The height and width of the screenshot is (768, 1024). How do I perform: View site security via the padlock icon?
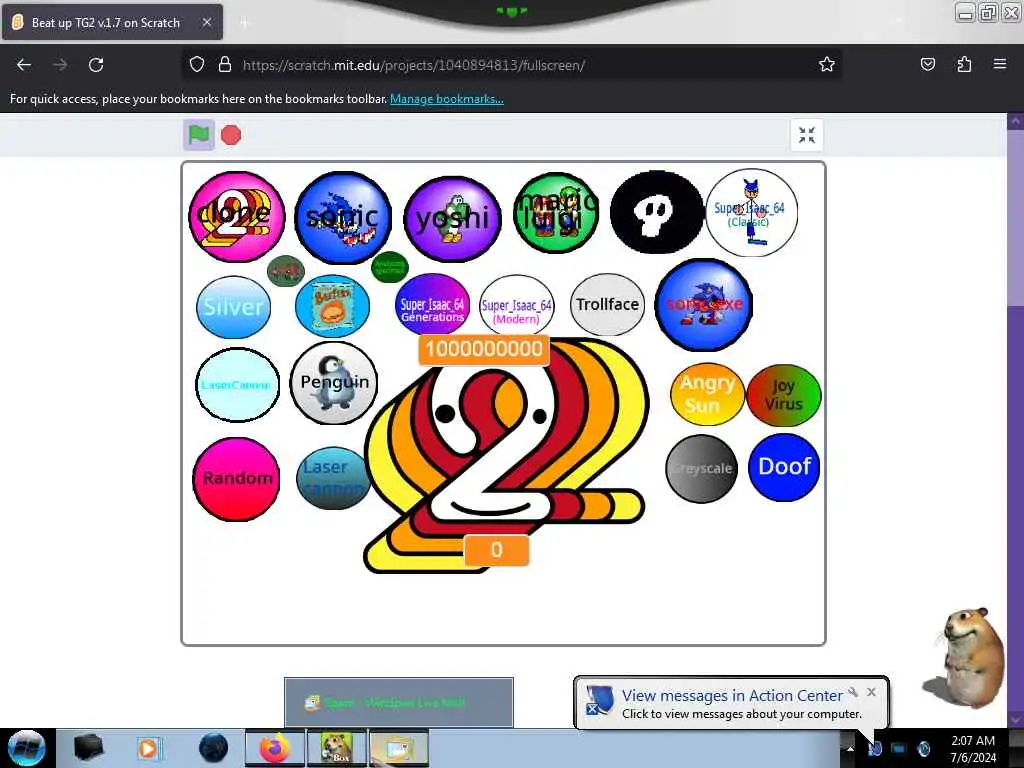(225, 65)
